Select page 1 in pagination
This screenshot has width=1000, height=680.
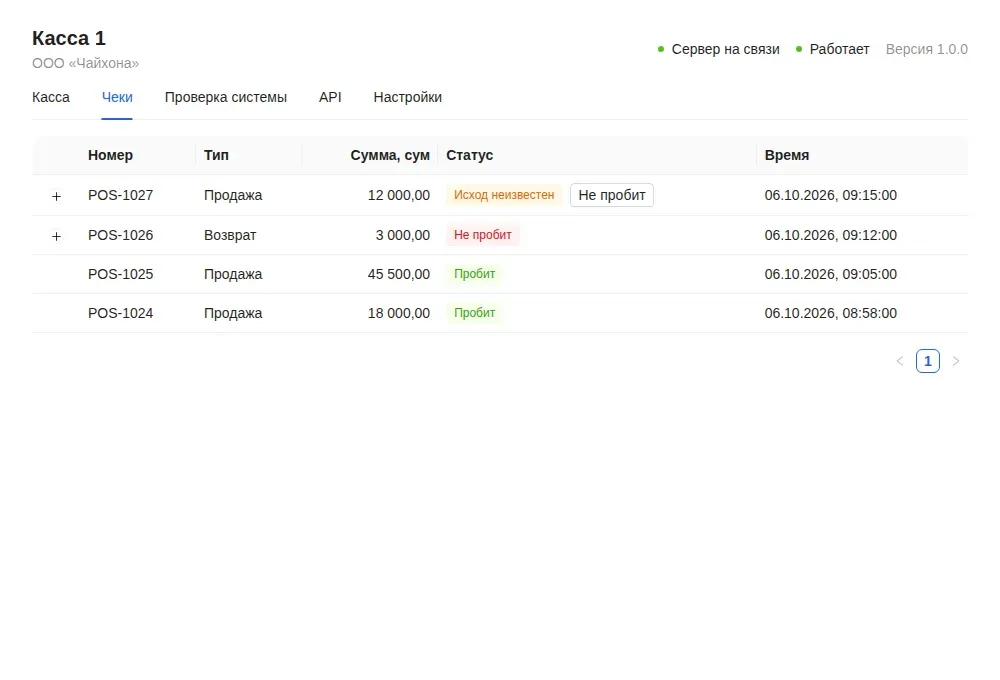928,361
